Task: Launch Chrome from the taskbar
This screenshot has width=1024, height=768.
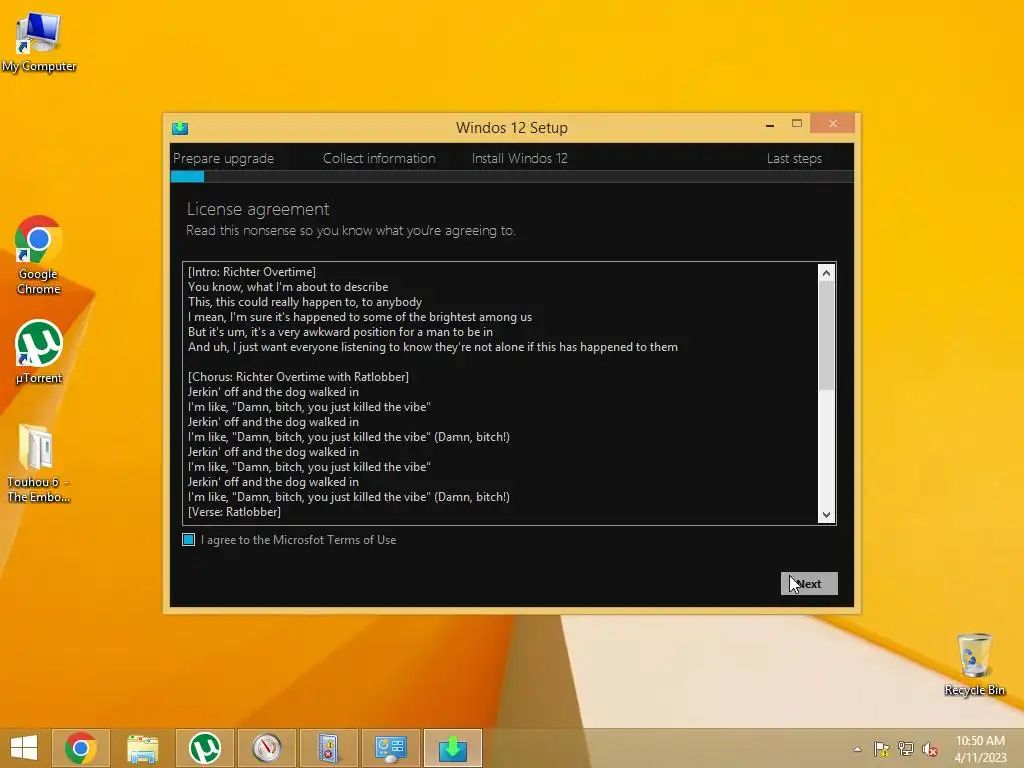Action: click(x=81, y=748)
